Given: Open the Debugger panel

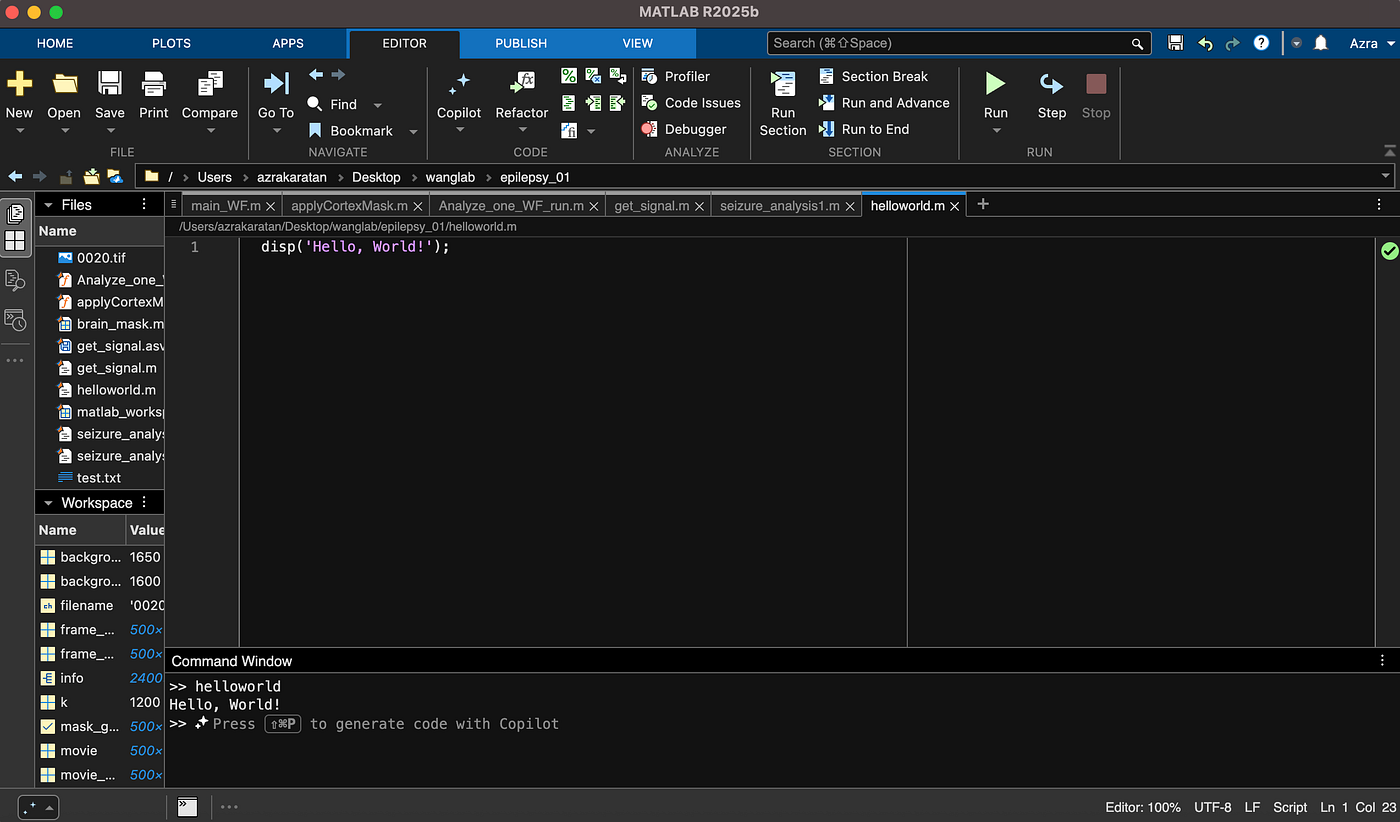Looking at the screenshot, I should 684,129.
